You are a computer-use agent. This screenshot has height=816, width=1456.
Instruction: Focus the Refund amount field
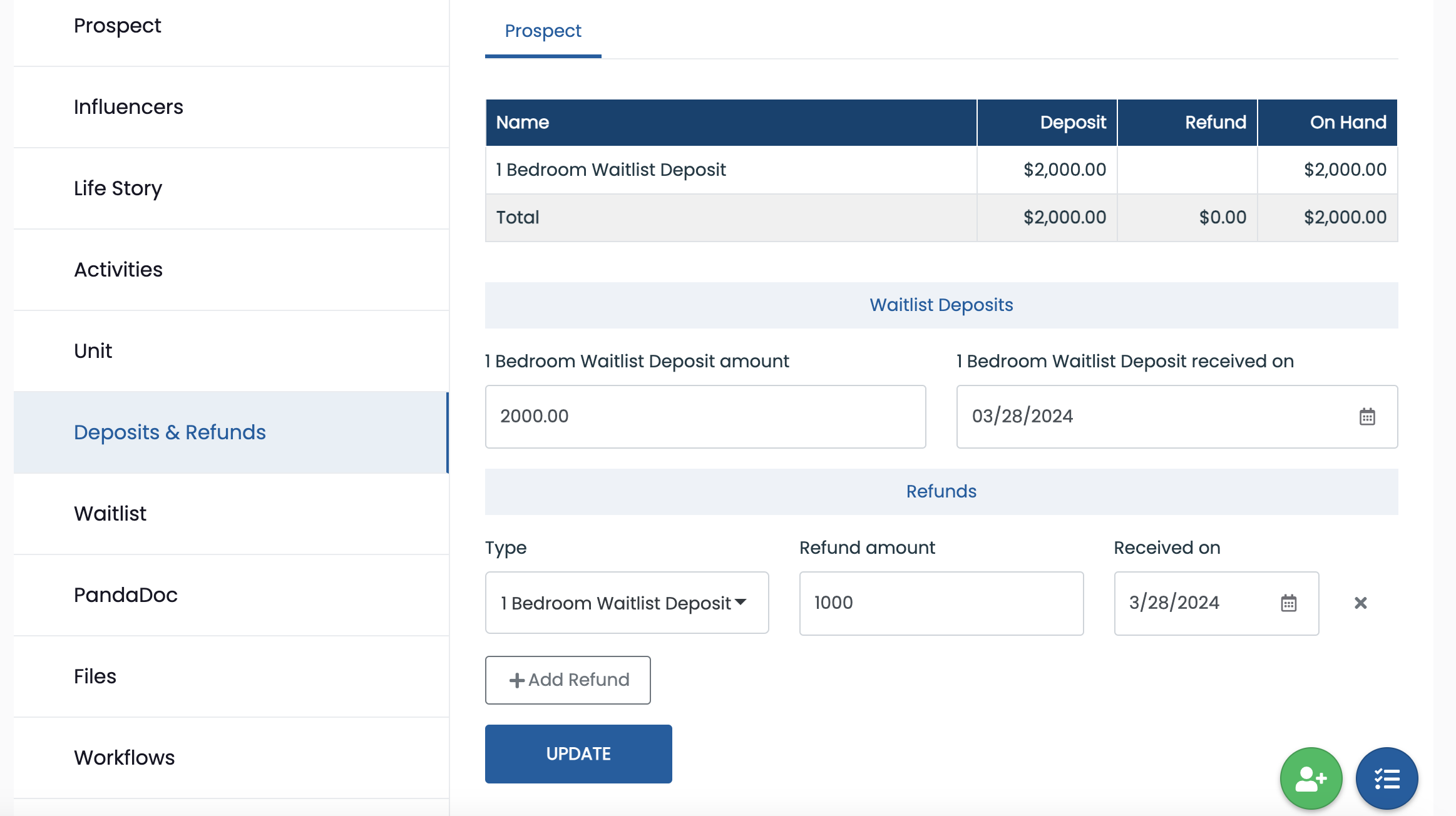[941, 603]
